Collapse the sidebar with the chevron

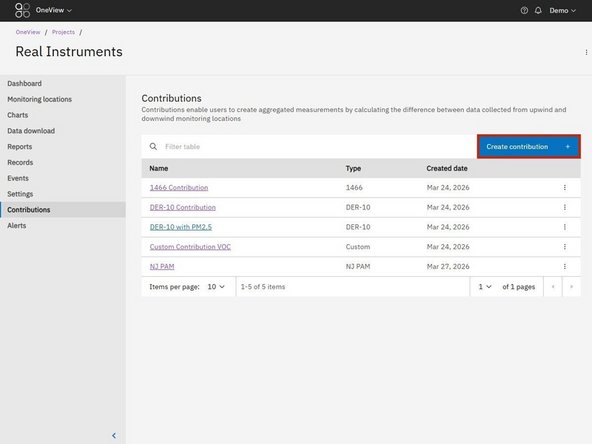pos(114,435)
